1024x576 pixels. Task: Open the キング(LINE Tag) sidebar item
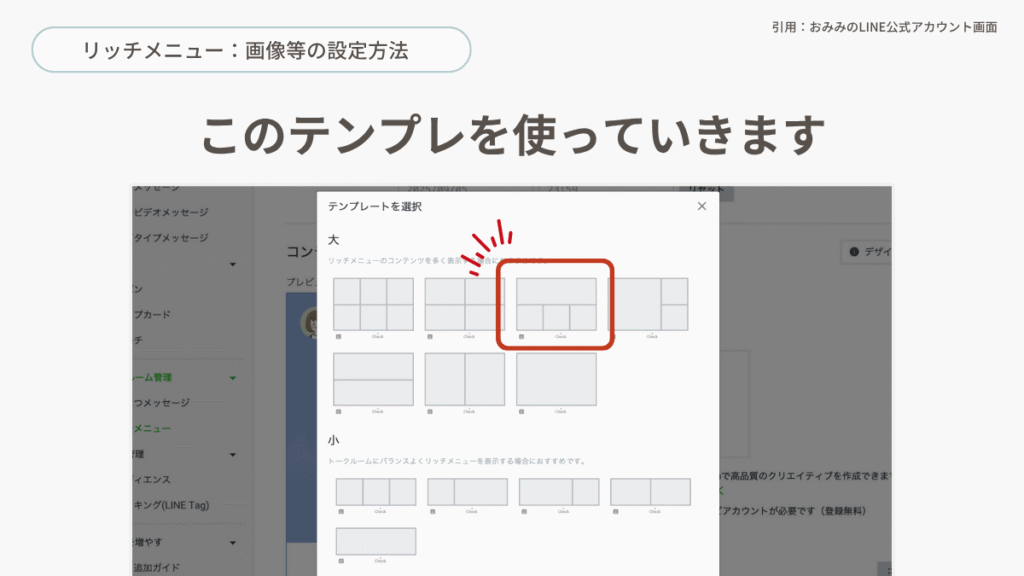(171, 505)
